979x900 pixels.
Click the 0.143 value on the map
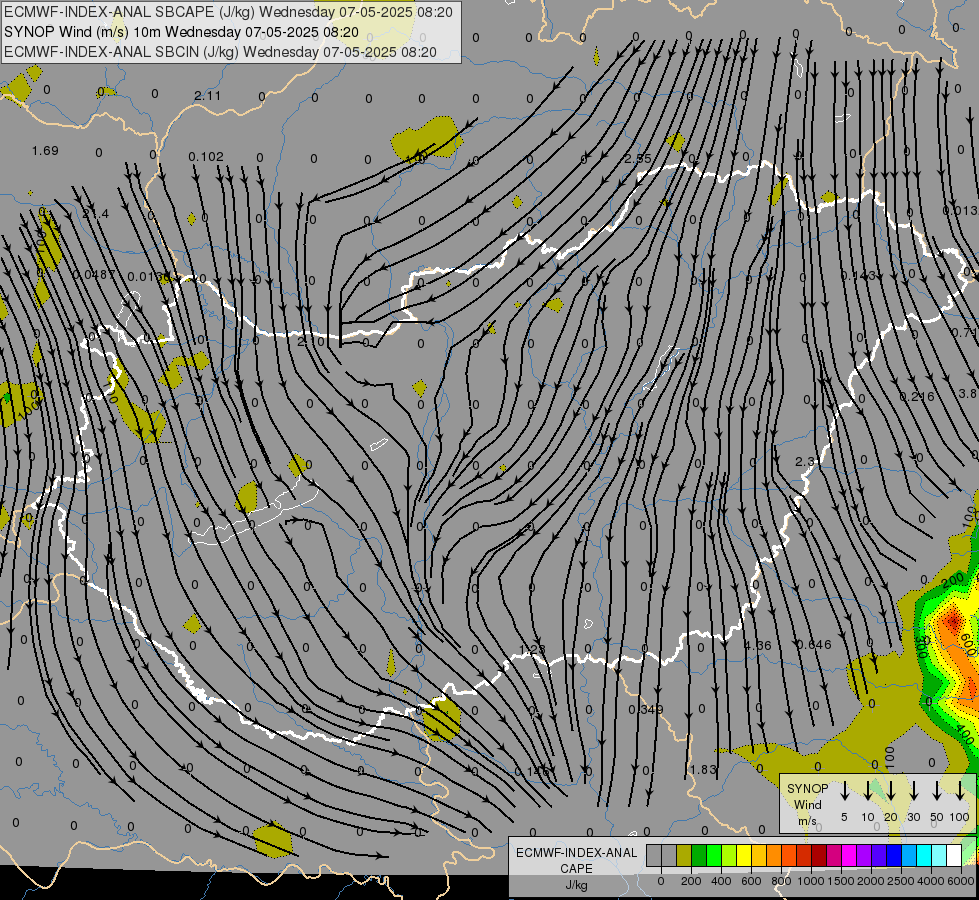(x=858, y=275)
